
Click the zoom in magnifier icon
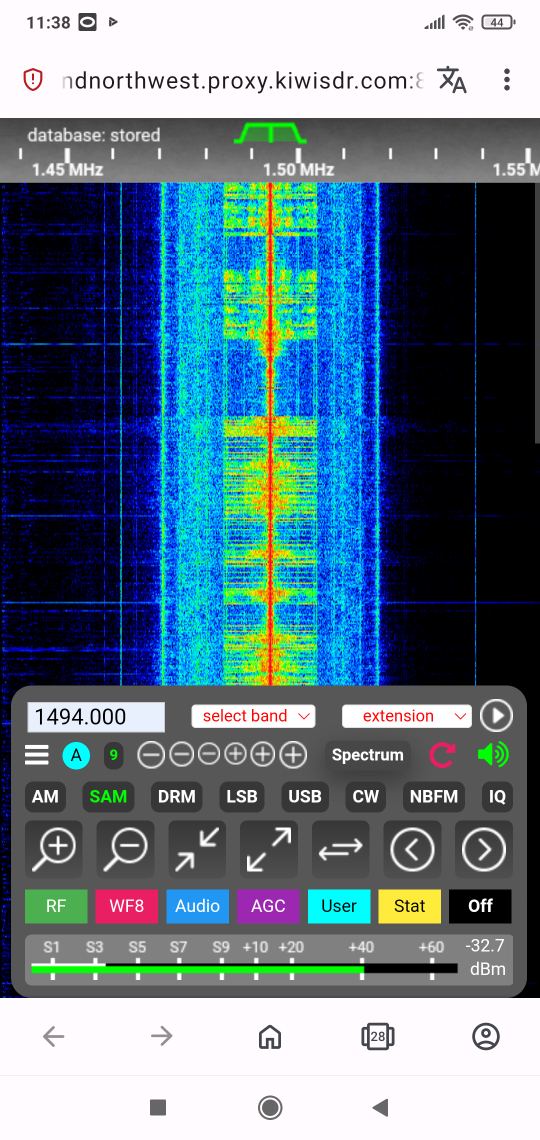coord(53,849)
